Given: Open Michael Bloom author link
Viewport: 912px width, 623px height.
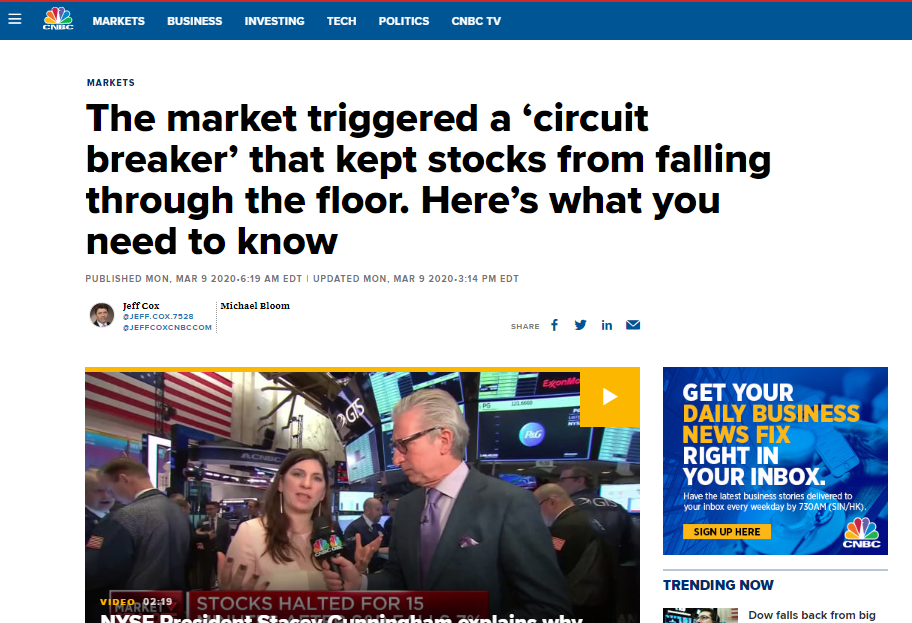Looking at the screenshot, I should click(255, 305).
